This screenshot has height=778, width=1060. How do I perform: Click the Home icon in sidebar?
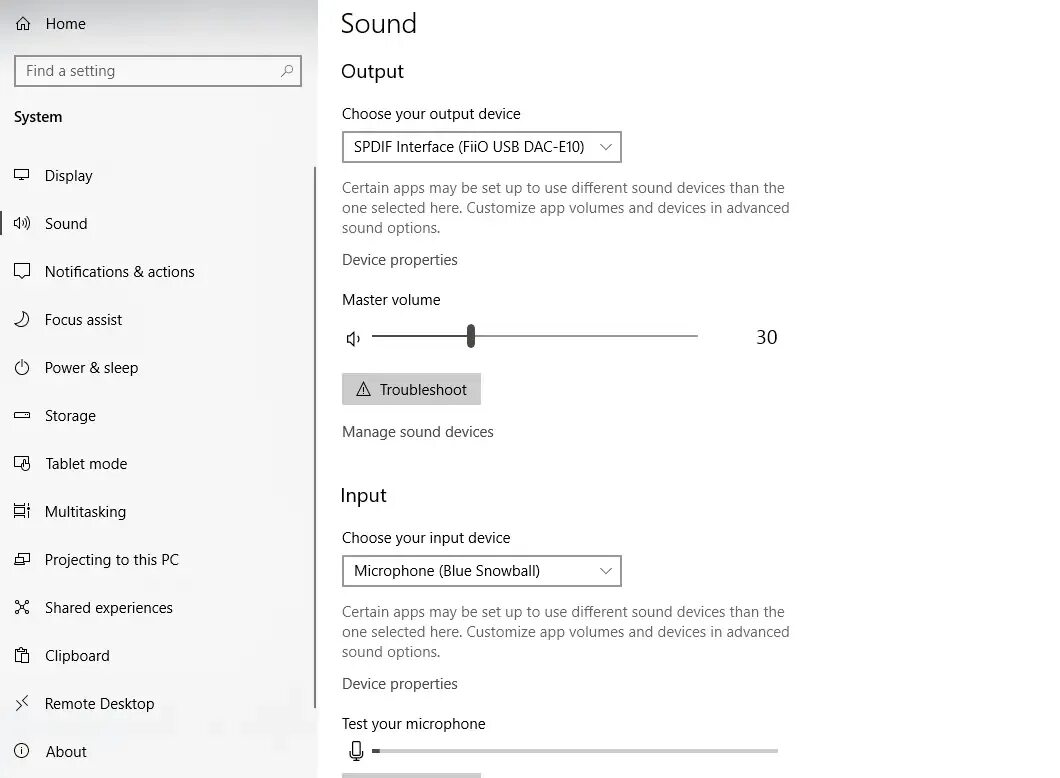pos(23,24)
